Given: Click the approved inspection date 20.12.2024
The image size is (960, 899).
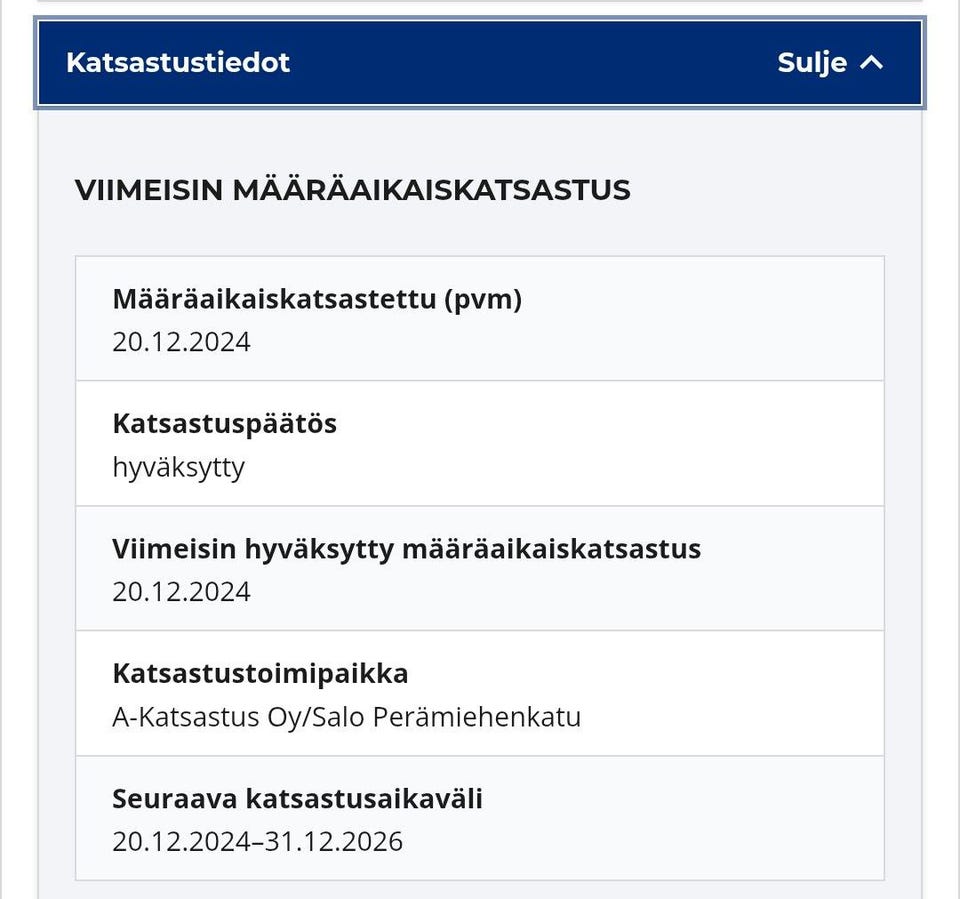Looking at the screenshot, I should 181,592.
